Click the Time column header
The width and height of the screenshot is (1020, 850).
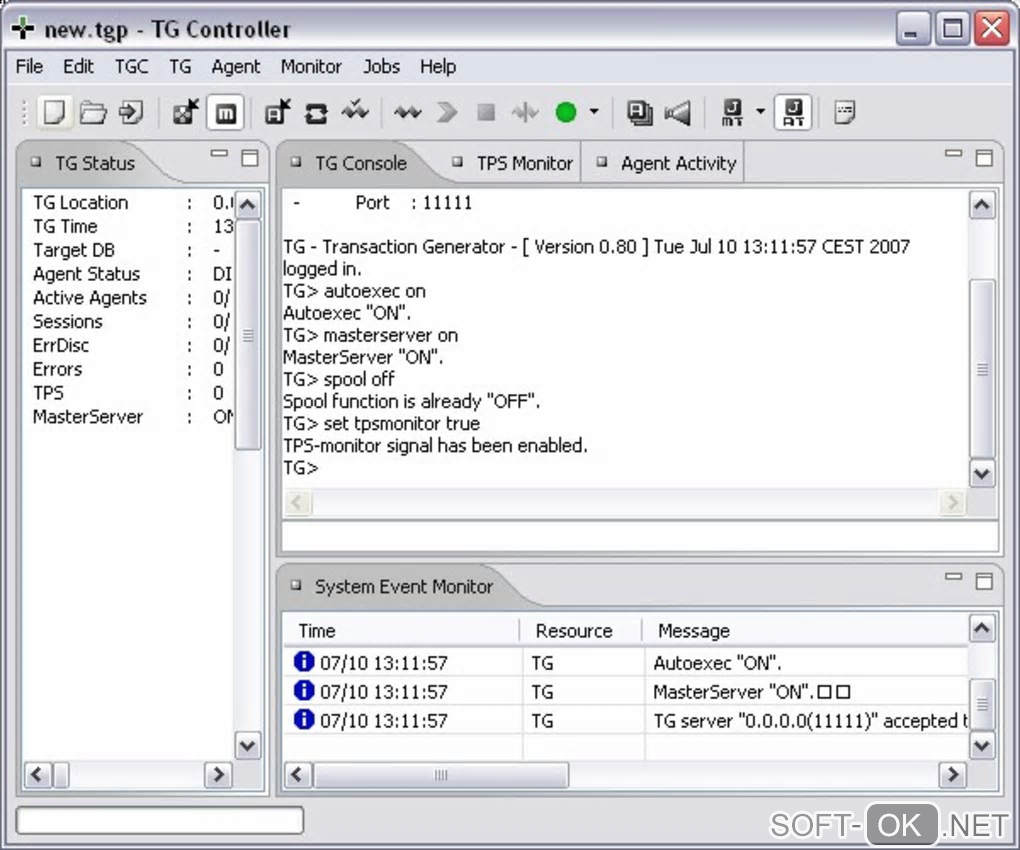(401, 631)
